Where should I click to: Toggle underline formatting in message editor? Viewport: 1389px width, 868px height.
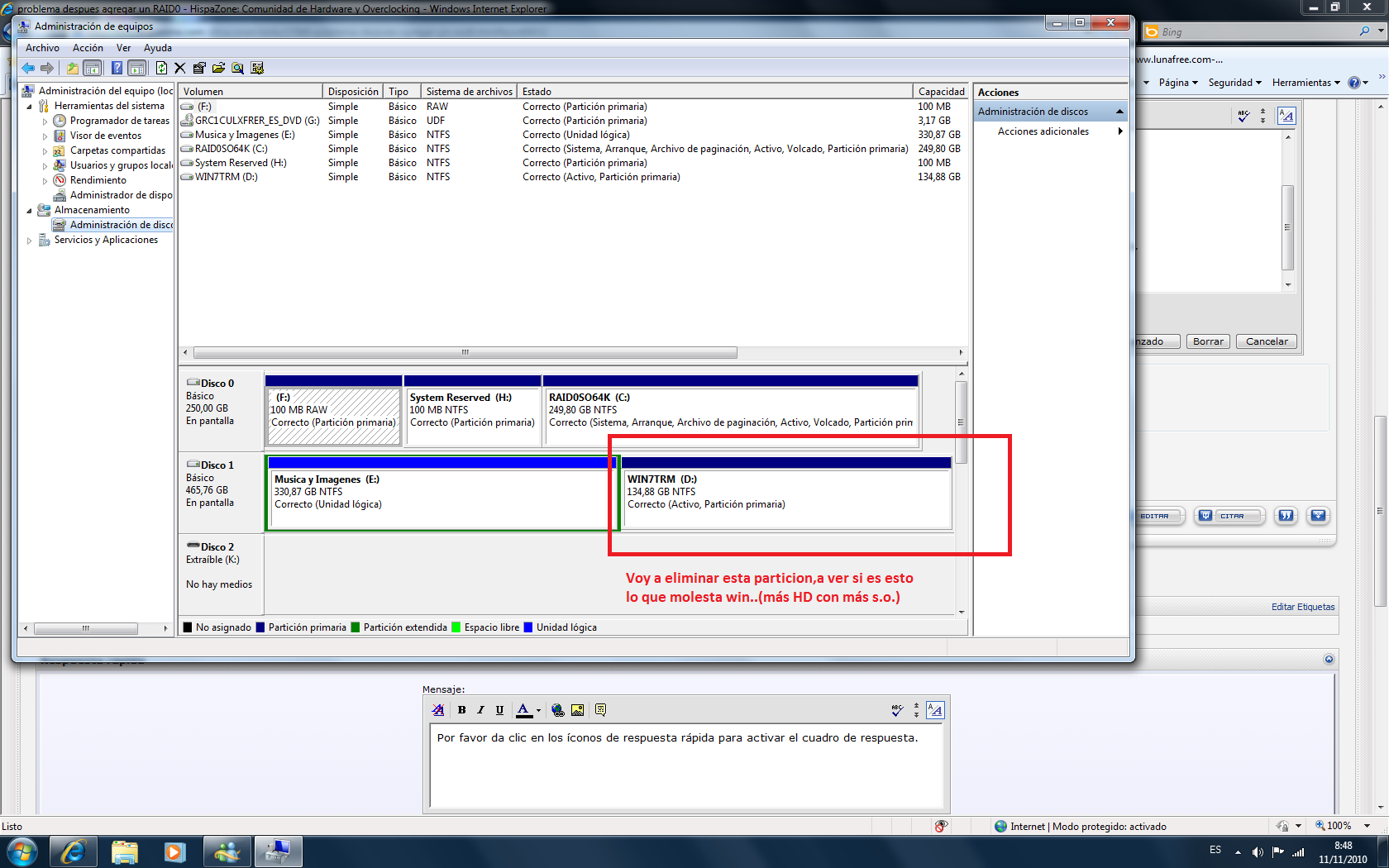[499, 710]
